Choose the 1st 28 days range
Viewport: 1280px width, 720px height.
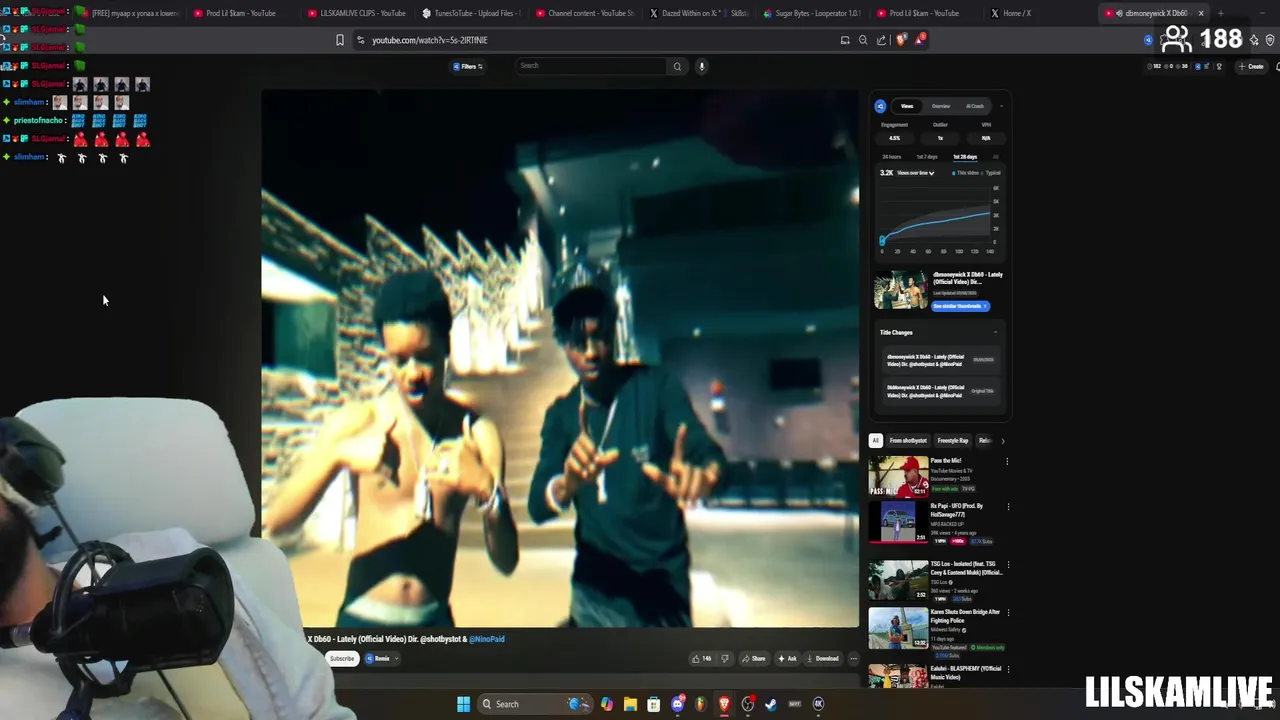pos(965,157)
